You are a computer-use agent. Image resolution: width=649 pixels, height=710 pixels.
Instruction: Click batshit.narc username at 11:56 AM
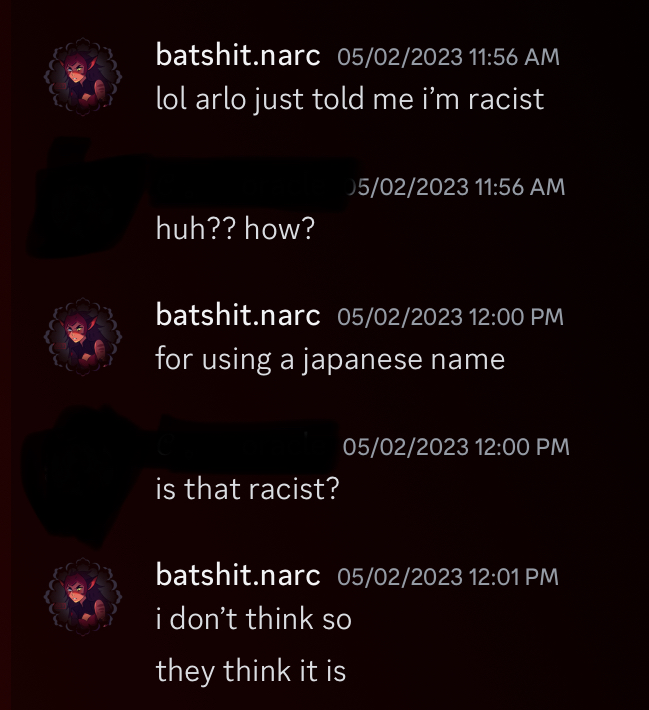(238, 56)
